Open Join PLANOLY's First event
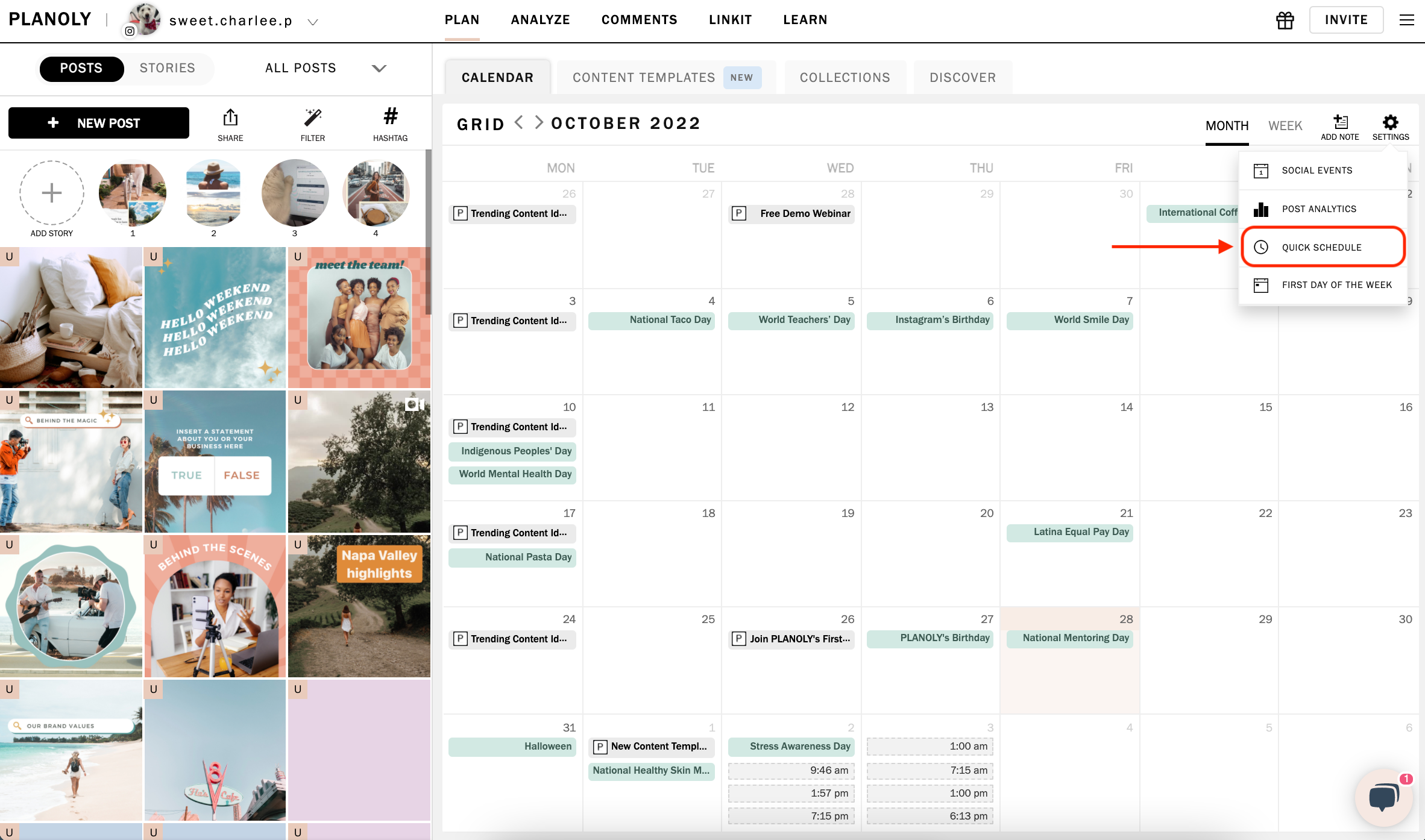The image size is (1425, 840). pos(791,639)
